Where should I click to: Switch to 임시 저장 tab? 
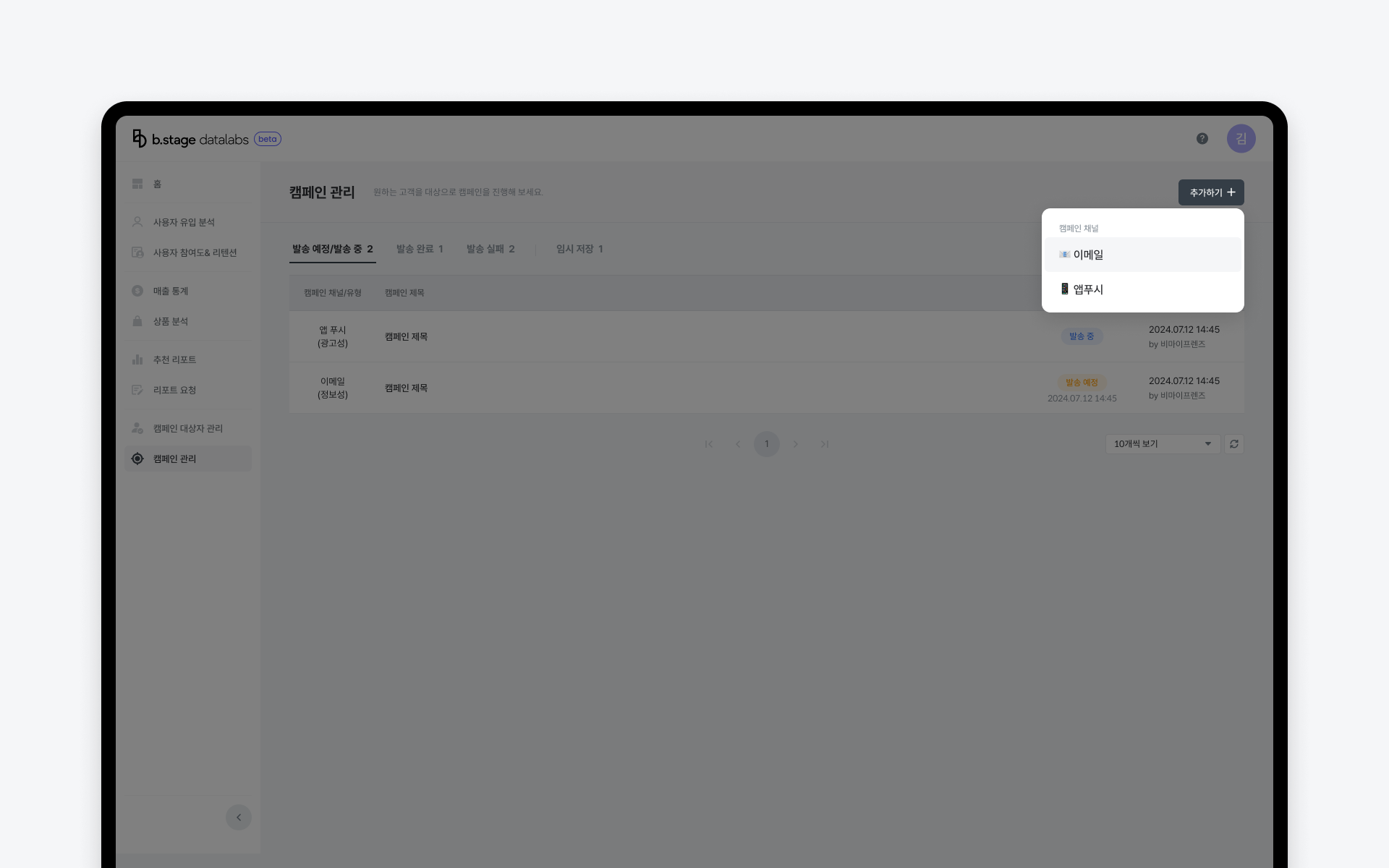[579, 249]
